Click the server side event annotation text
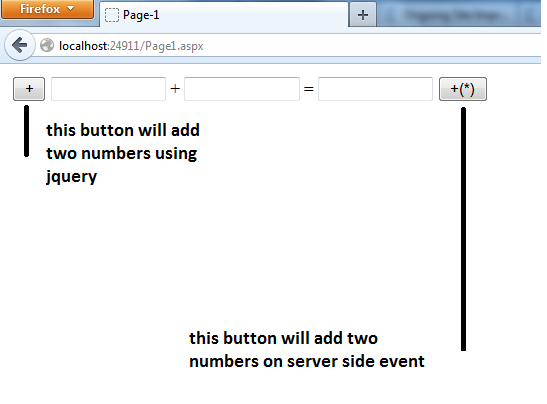The height and width of the screenshot is (404, 547). click(307, 350)
